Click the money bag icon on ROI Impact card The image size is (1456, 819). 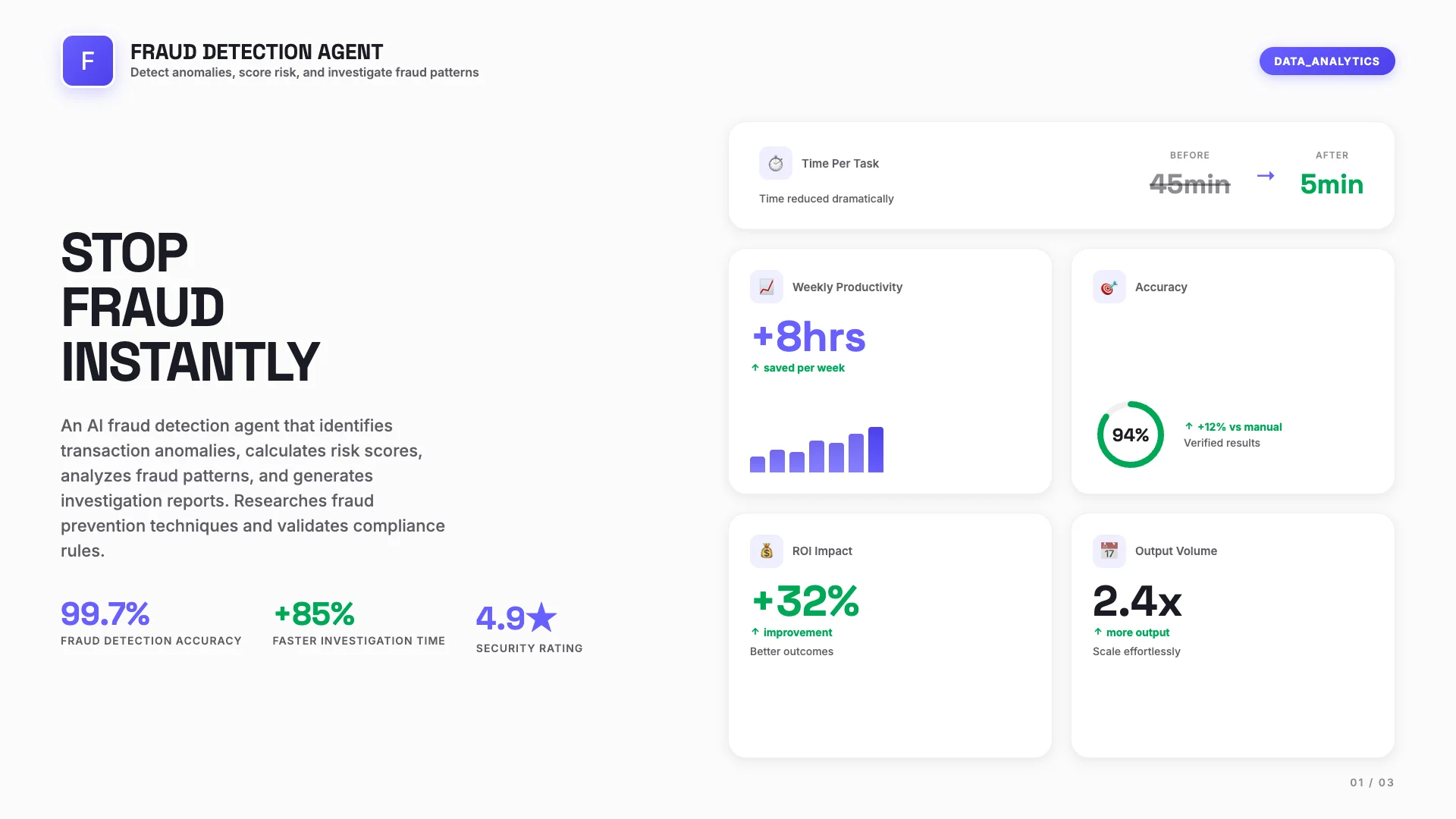click(x=767, y=551)
